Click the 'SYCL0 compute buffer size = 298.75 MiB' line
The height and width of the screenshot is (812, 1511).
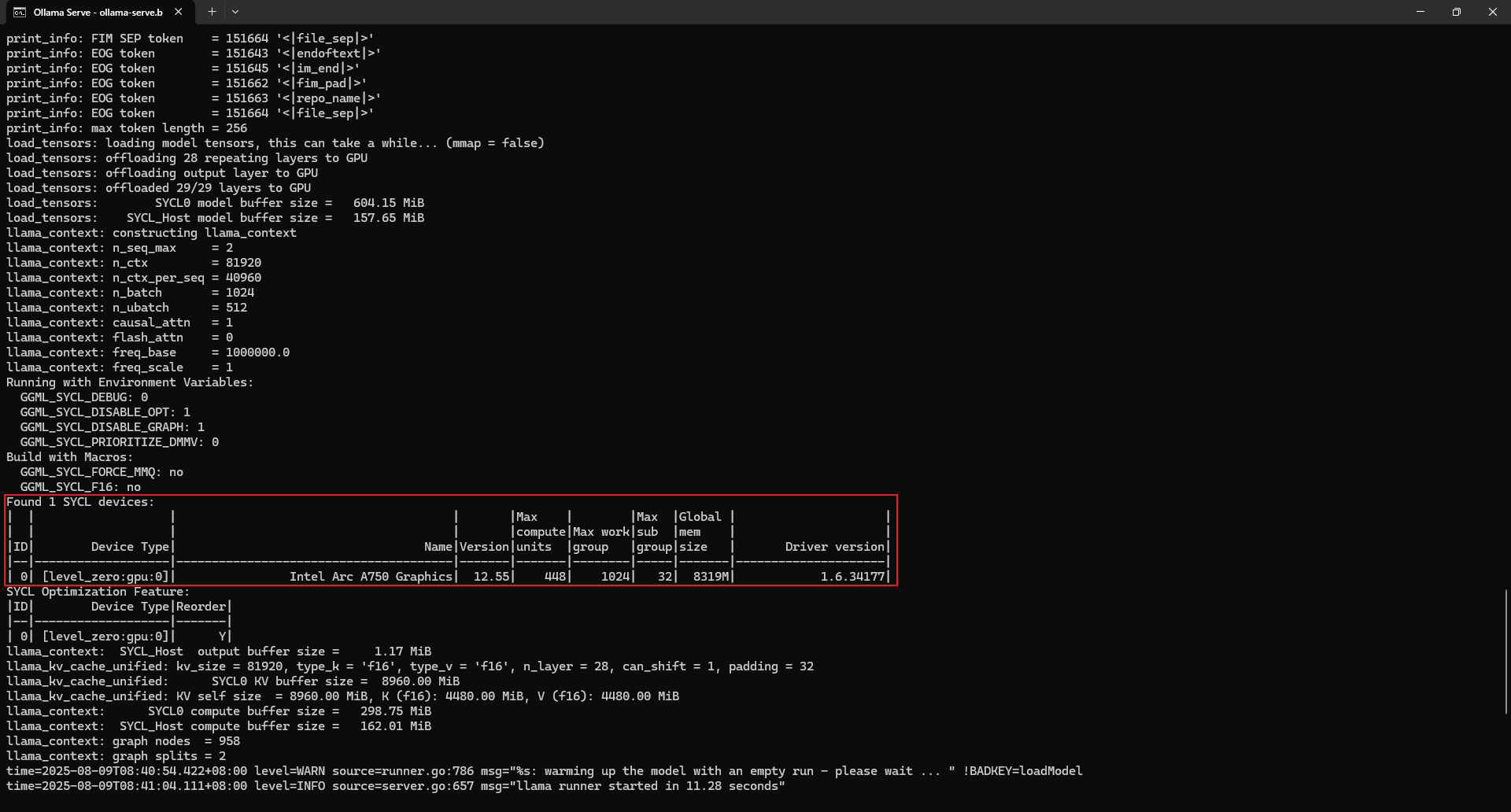[219, 711]
